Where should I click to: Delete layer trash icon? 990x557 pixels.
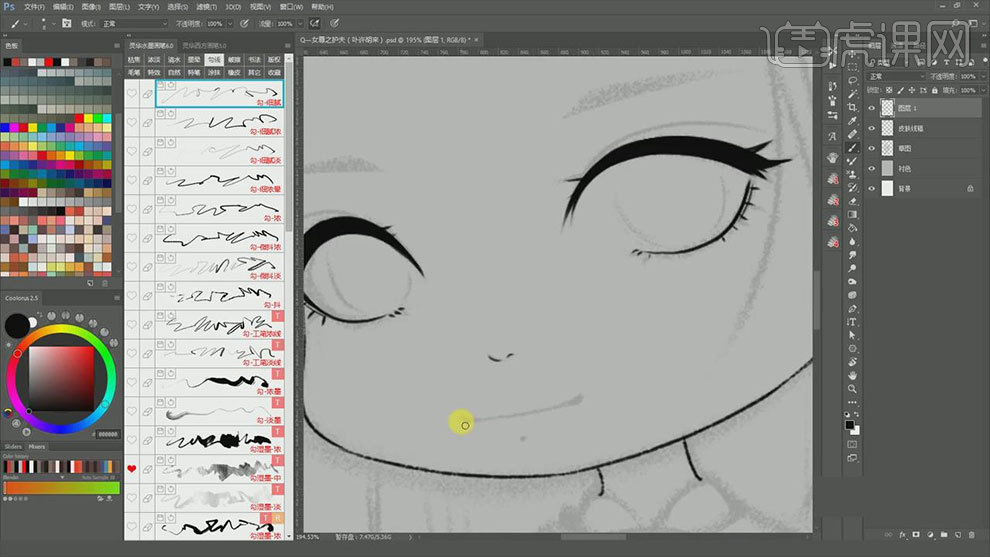pyautogui.click(x=972, y=535)
